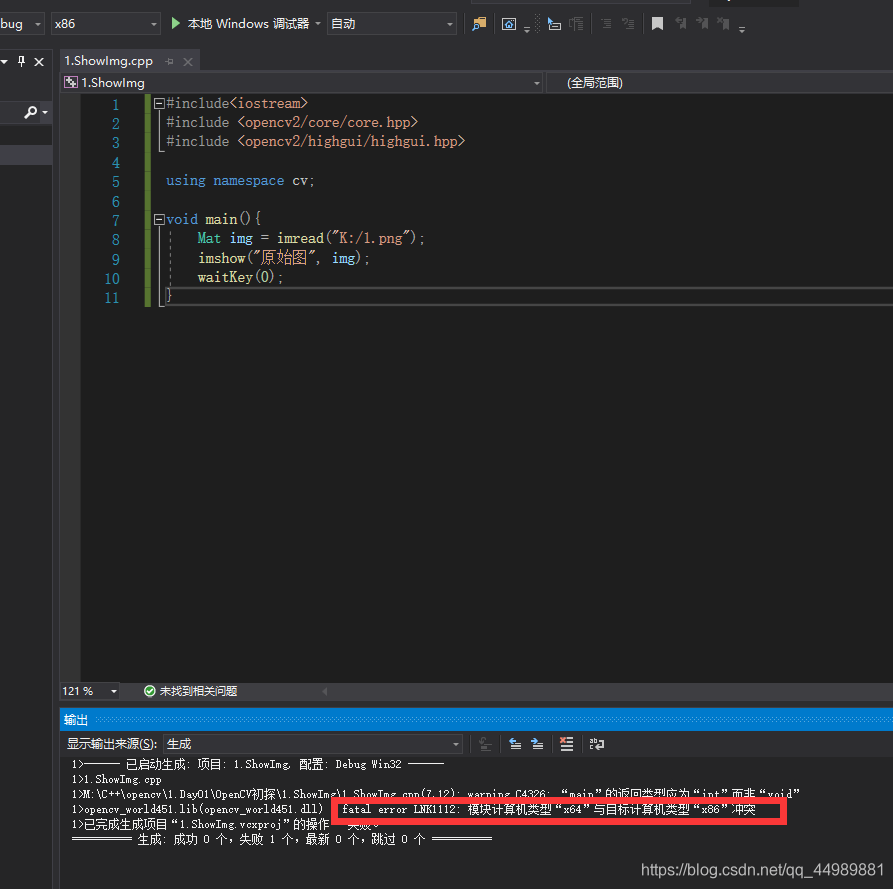Select the 输出 panel title bar
893x889 pixels.
(476, 720)
